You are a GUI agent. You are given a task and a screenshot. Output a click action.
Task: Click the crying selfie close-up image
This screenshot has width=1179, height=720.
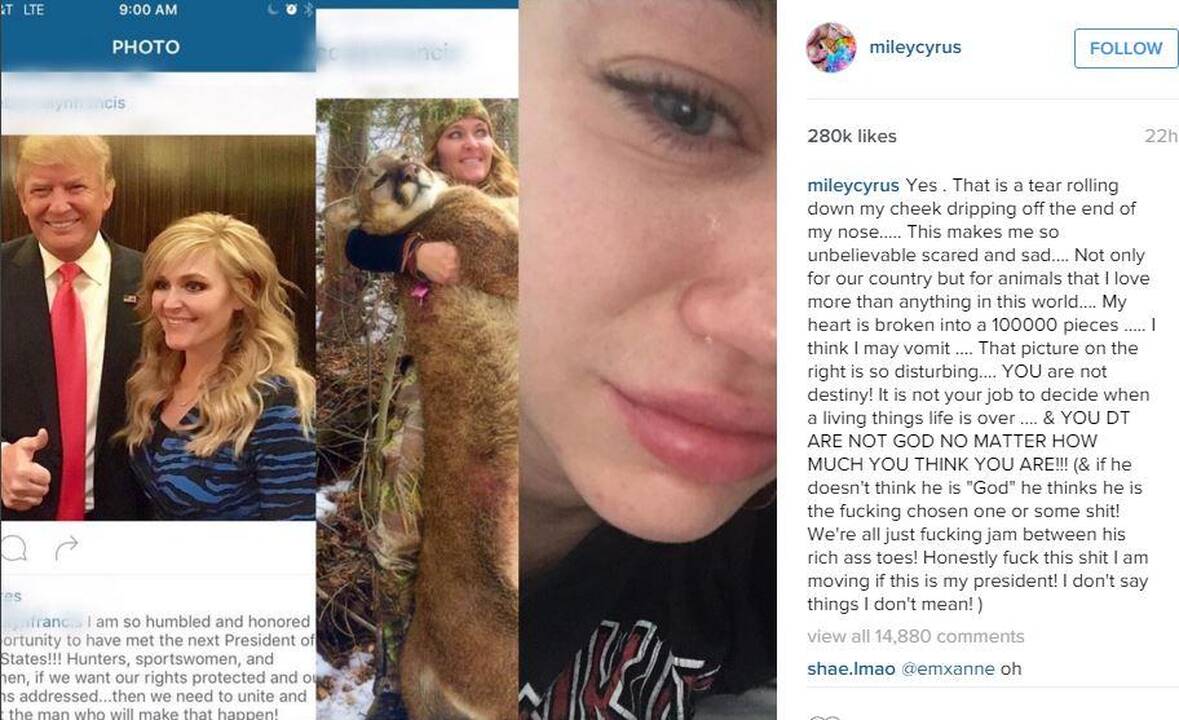tap(647, 360)
